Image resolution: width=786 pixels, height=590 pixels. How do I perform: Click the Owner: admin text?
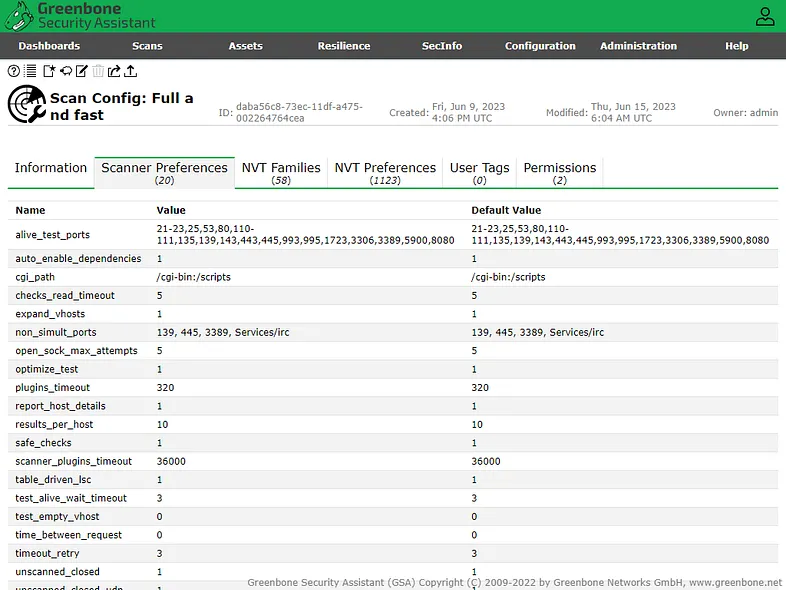(x=745, y=113)
